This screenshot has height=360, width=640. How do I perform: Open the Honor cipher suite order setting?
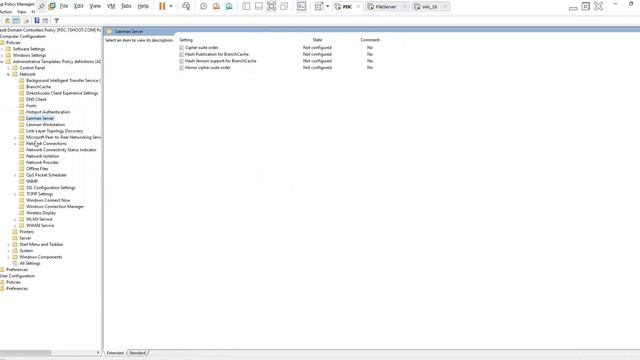coord(208,68)
